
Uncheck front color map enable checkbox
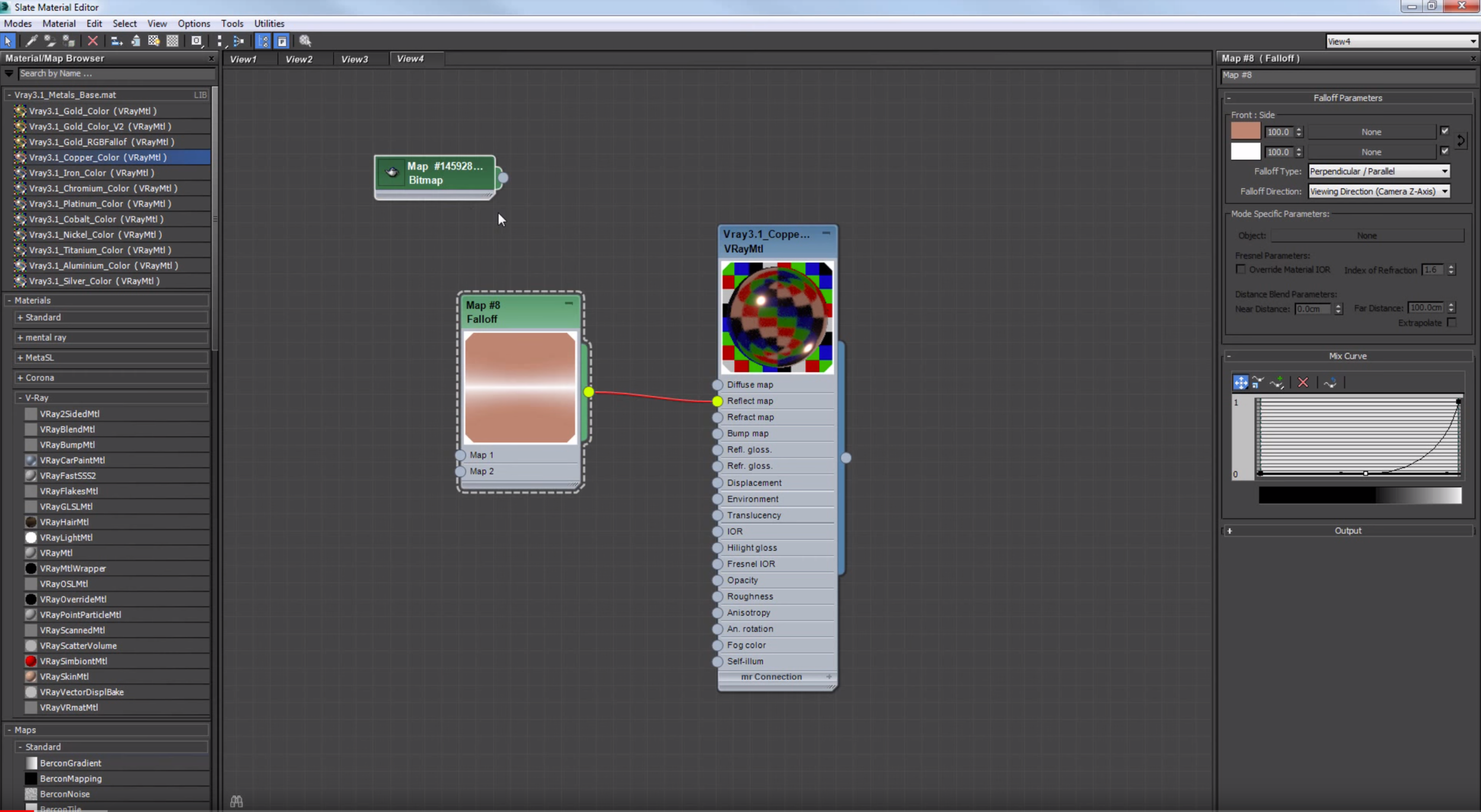[1445, 131]
